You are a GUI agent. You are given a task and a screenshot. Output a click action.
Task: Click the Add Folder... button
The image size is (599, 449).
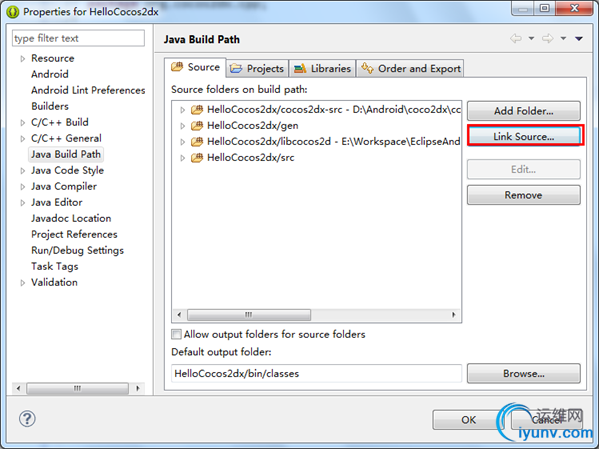[x=523, y=111]
